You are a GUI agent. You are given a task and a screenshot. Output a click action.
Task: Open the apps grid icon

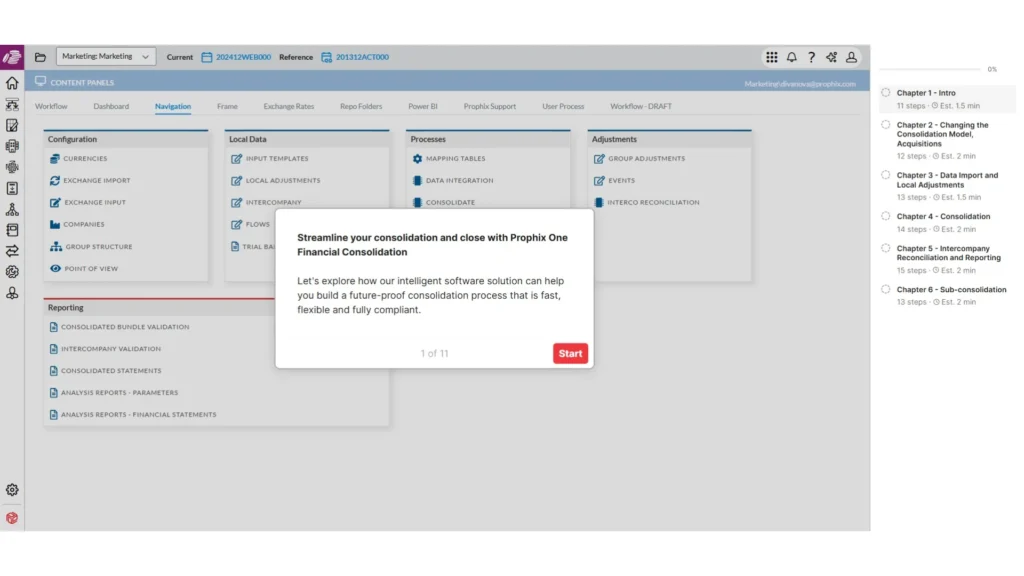pos(772,57)
